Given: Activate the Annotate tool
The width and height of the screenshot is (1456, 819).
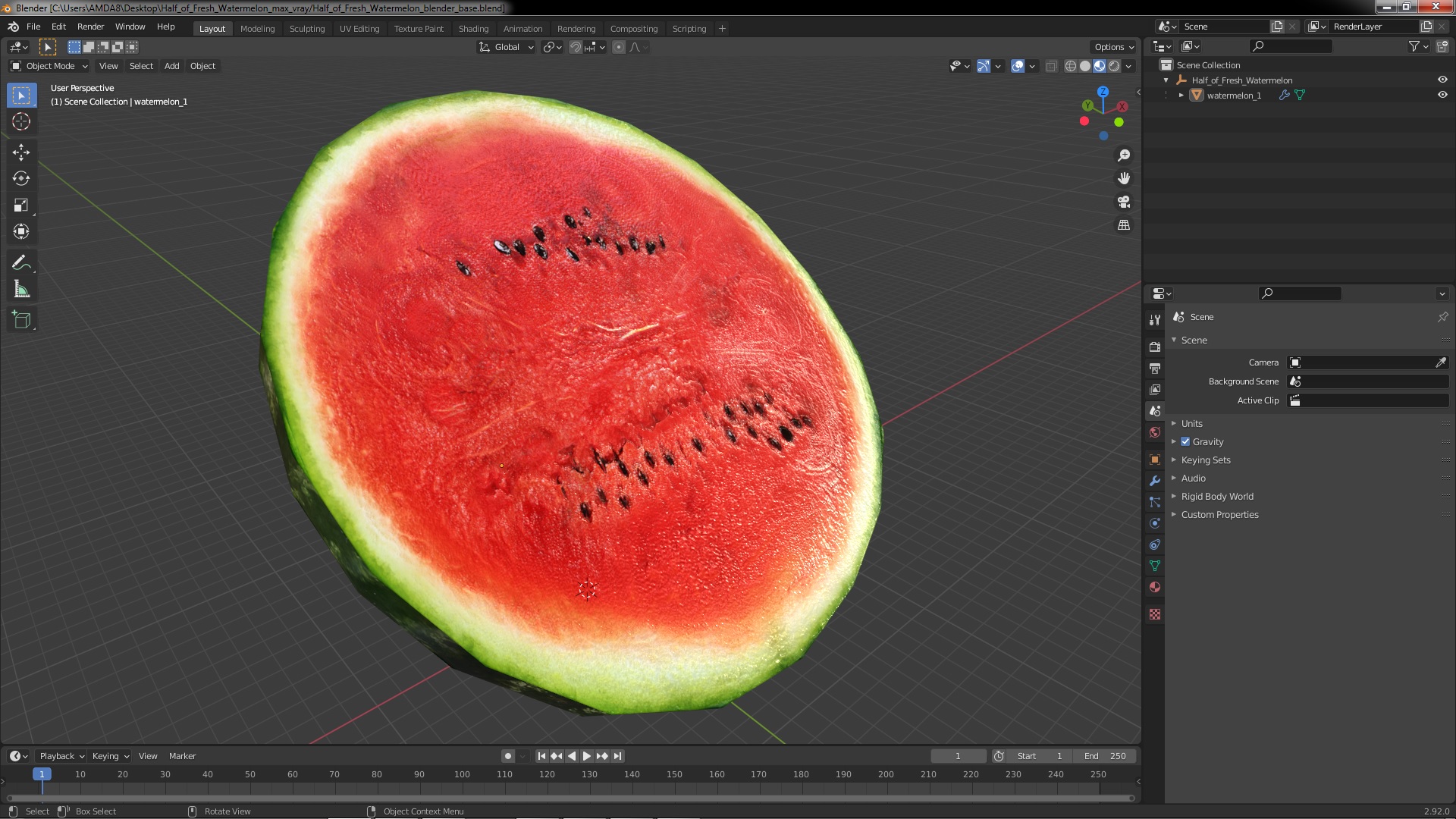Looking at the screenshot, I should (x=21, y=262).
